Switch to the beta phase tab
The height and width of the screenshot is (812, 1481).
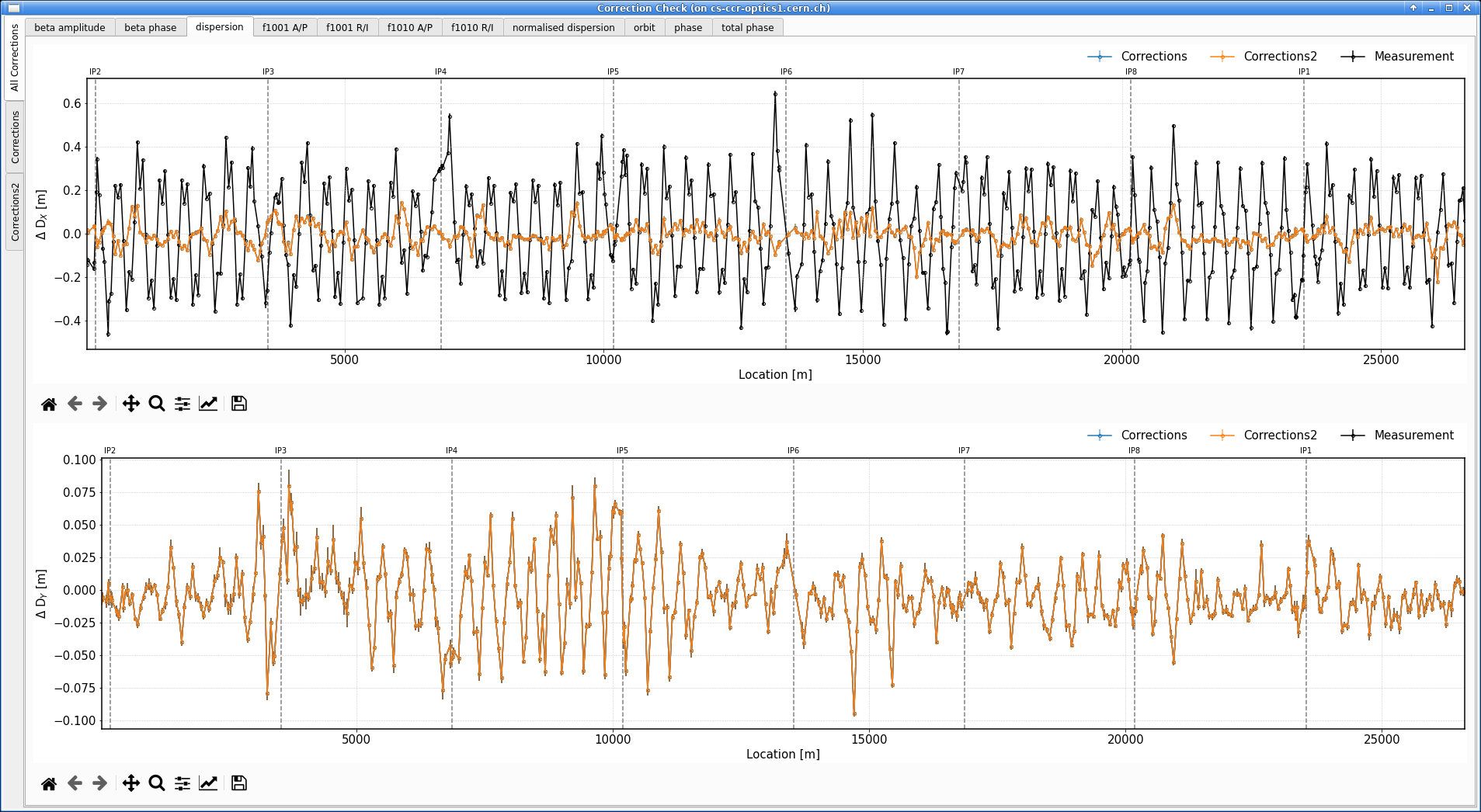tap(151, 27)
